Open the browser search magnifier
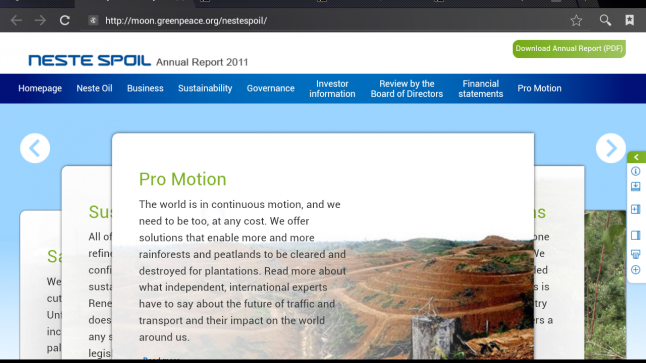This screenshot has width=646, height=363. (x=605, y=20)
